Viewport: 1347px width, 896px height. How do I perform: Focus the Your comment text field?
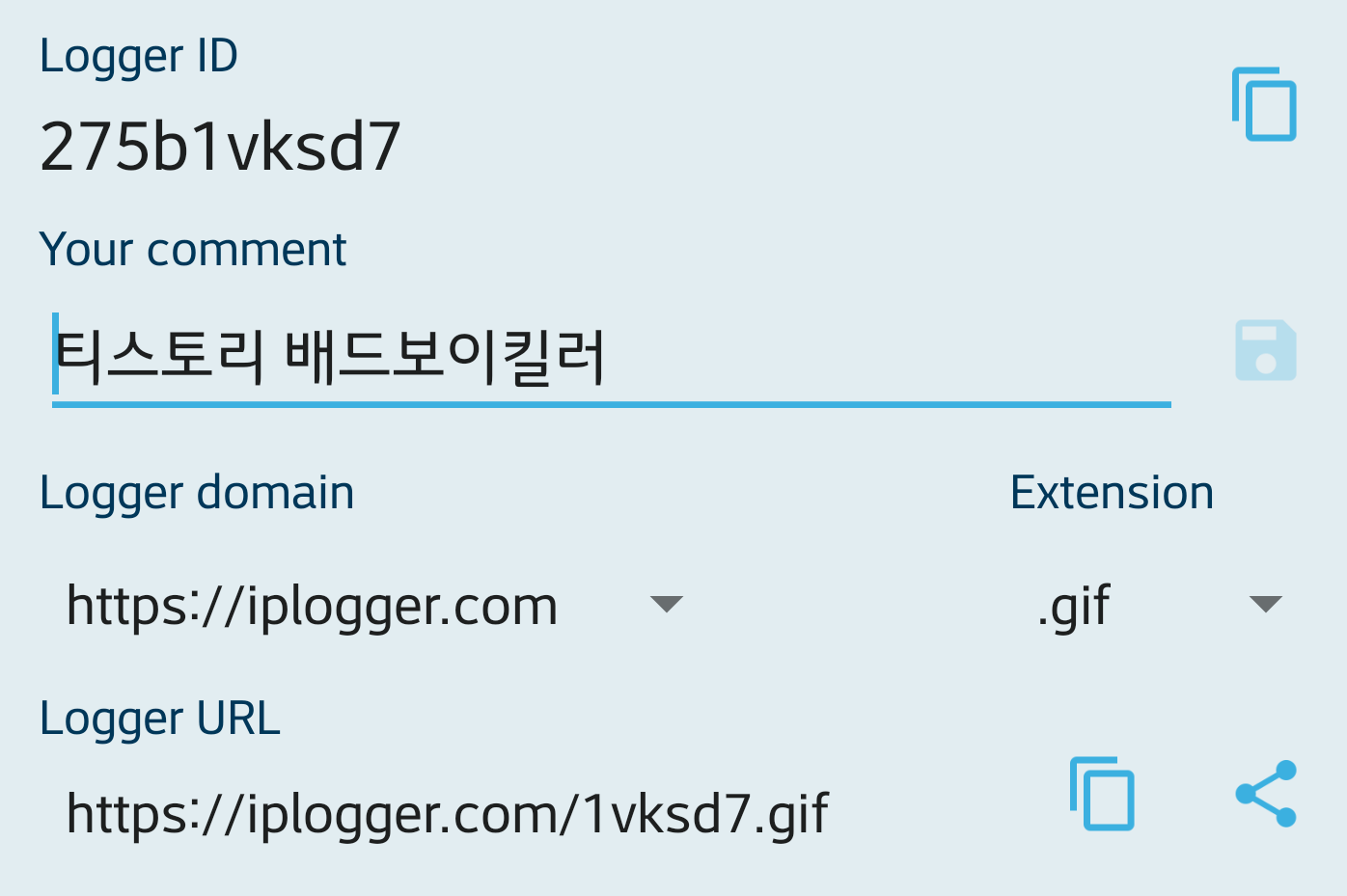(611, 357)
